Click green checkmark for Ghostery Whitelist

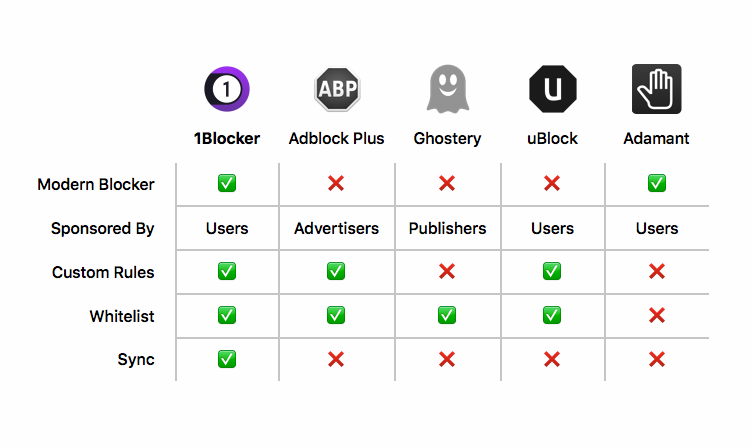tap(447, 316)
